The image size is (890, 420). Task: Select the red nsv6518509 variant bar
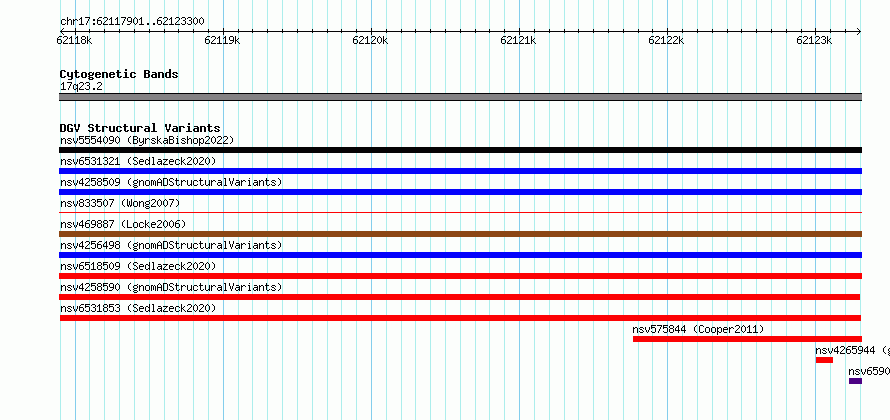click(460, 276)
